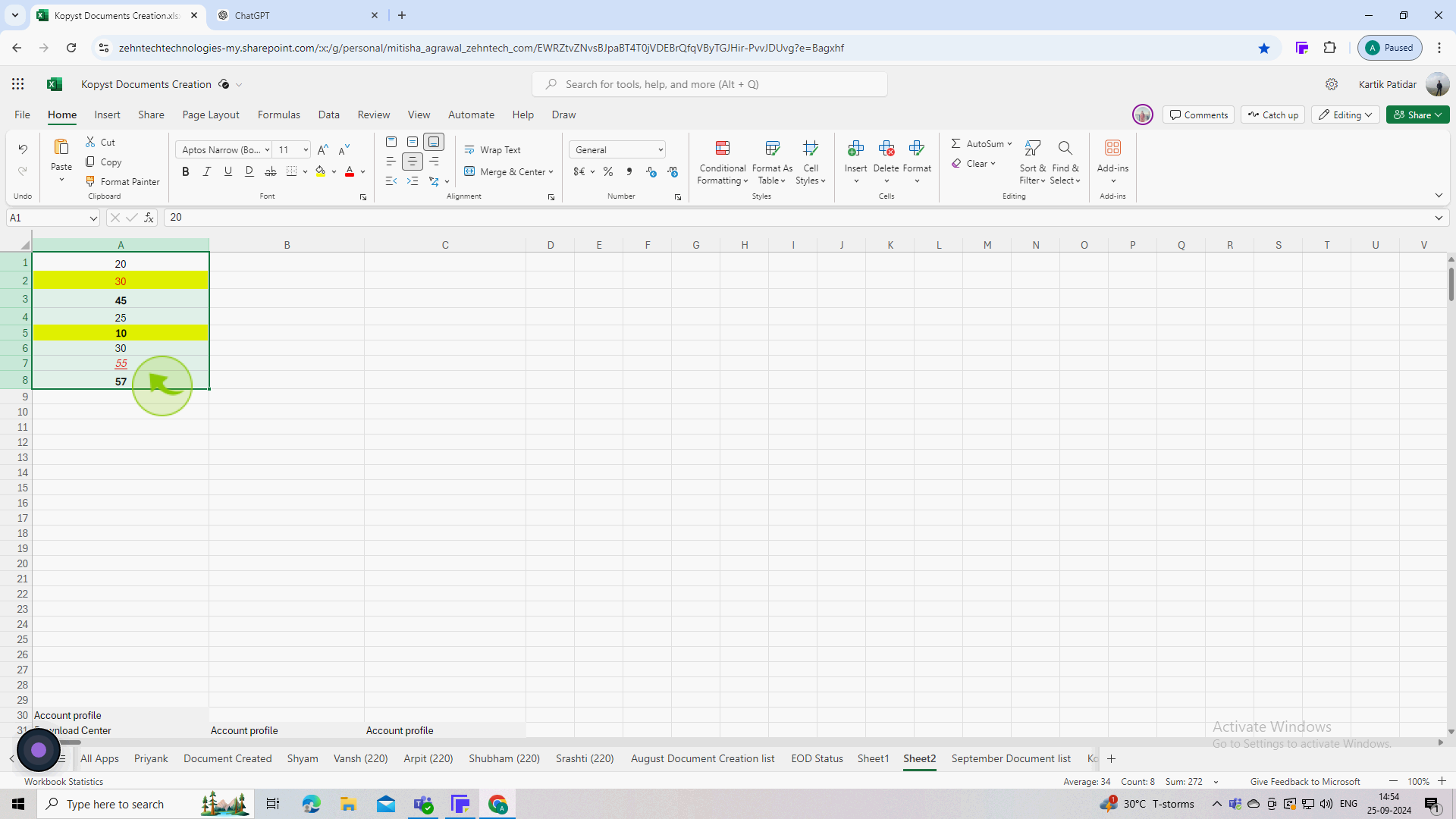The width and height of the screenshot is (1456, 819).
Task: Collapse the ribbon with chevron
Action: 1439,196
